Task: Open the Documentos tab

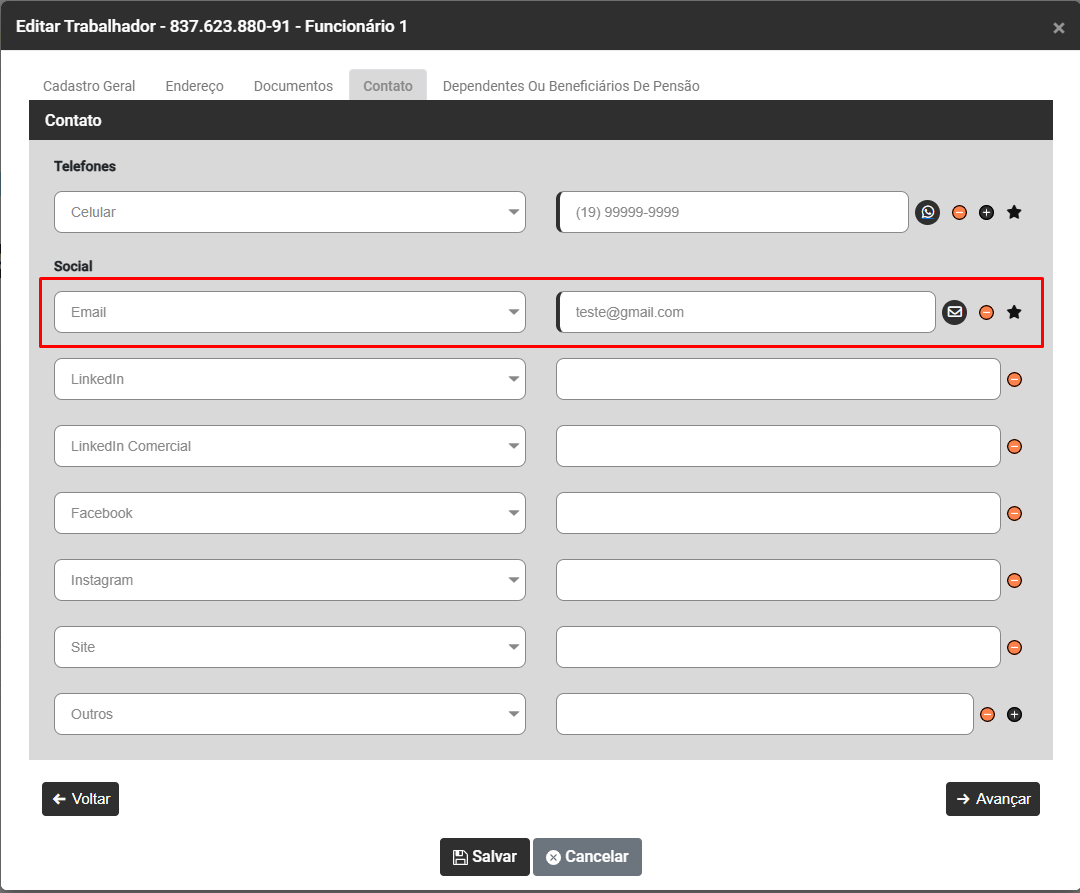Action: (x=293, y=86)
